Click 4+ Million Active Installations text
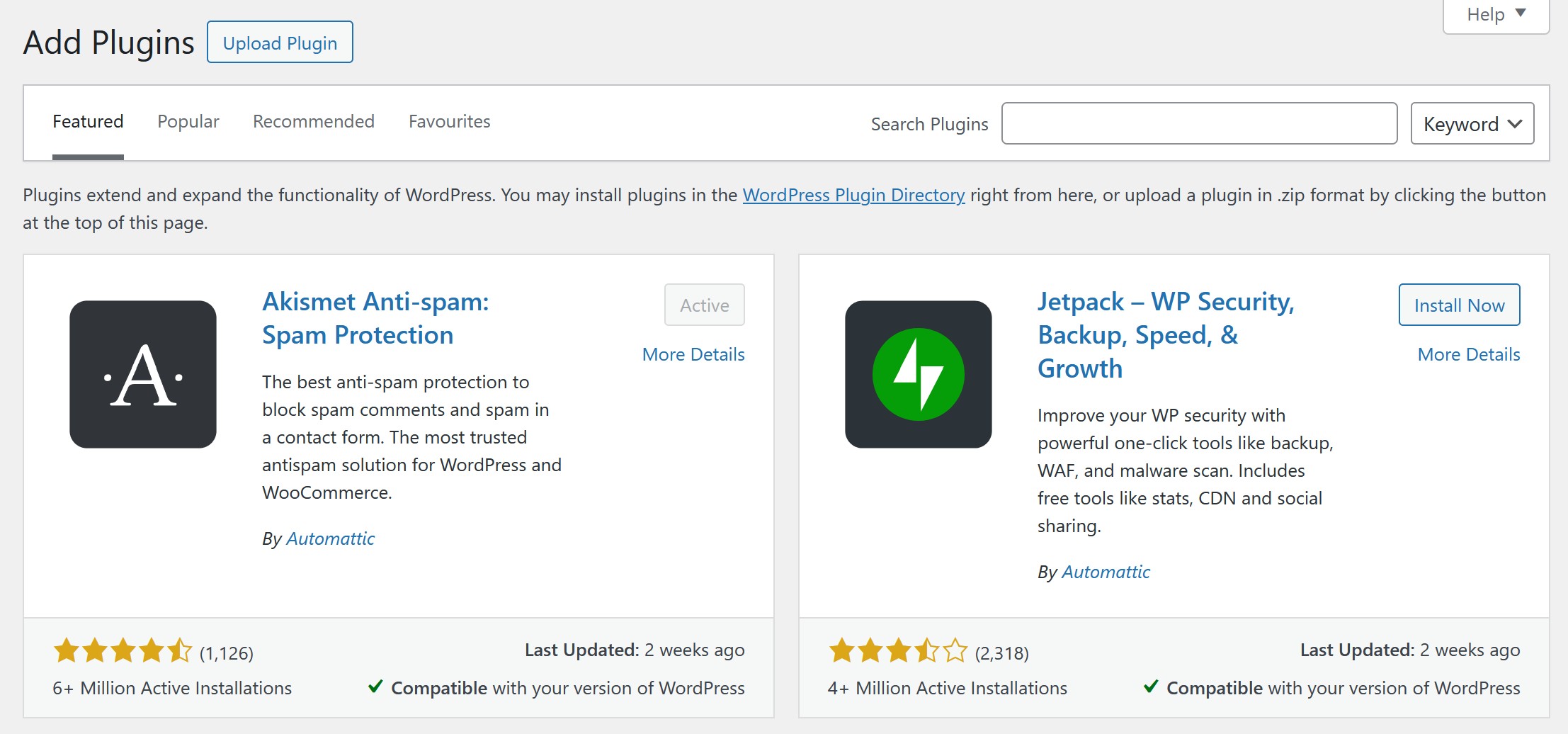 tap(948, 688)
